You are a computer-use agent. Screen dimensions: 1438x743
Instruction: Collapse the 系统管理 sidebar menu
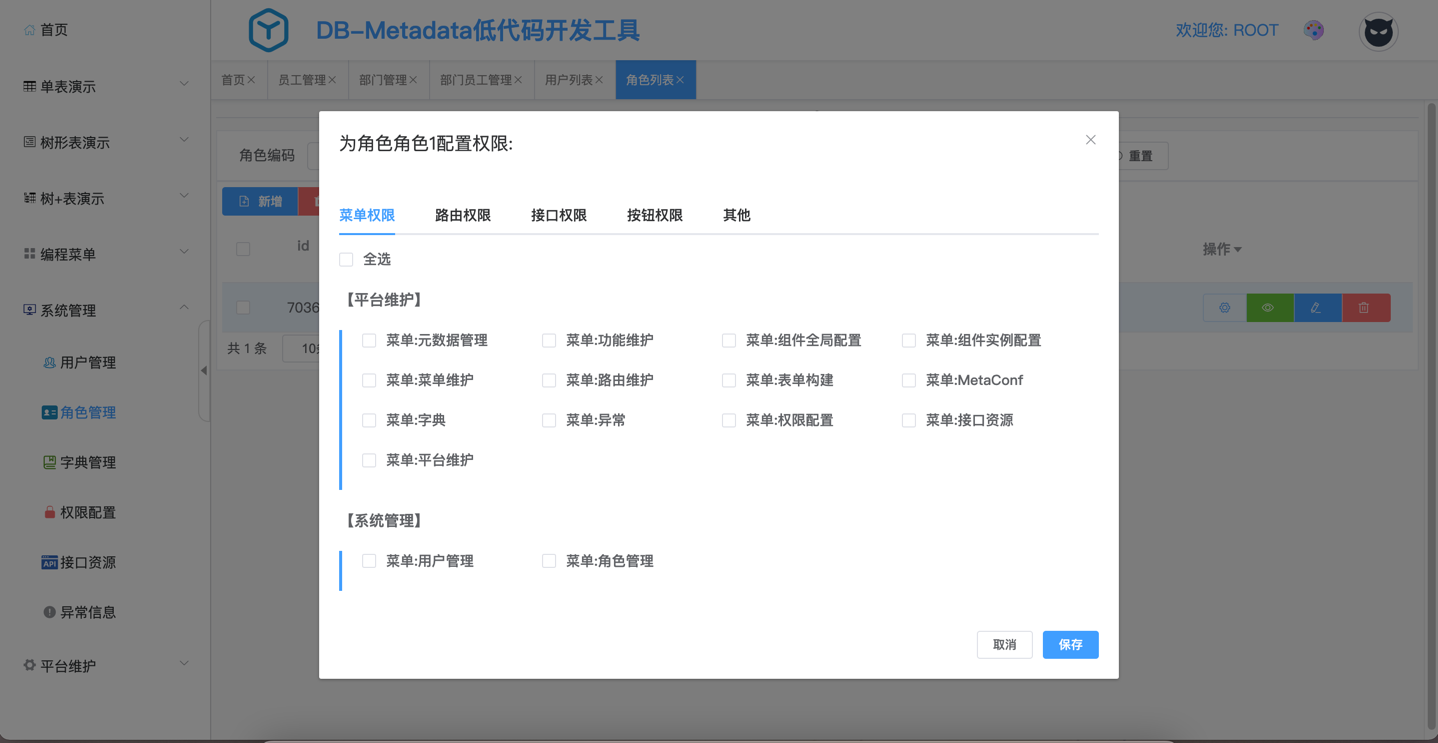[x=105, y=310]
